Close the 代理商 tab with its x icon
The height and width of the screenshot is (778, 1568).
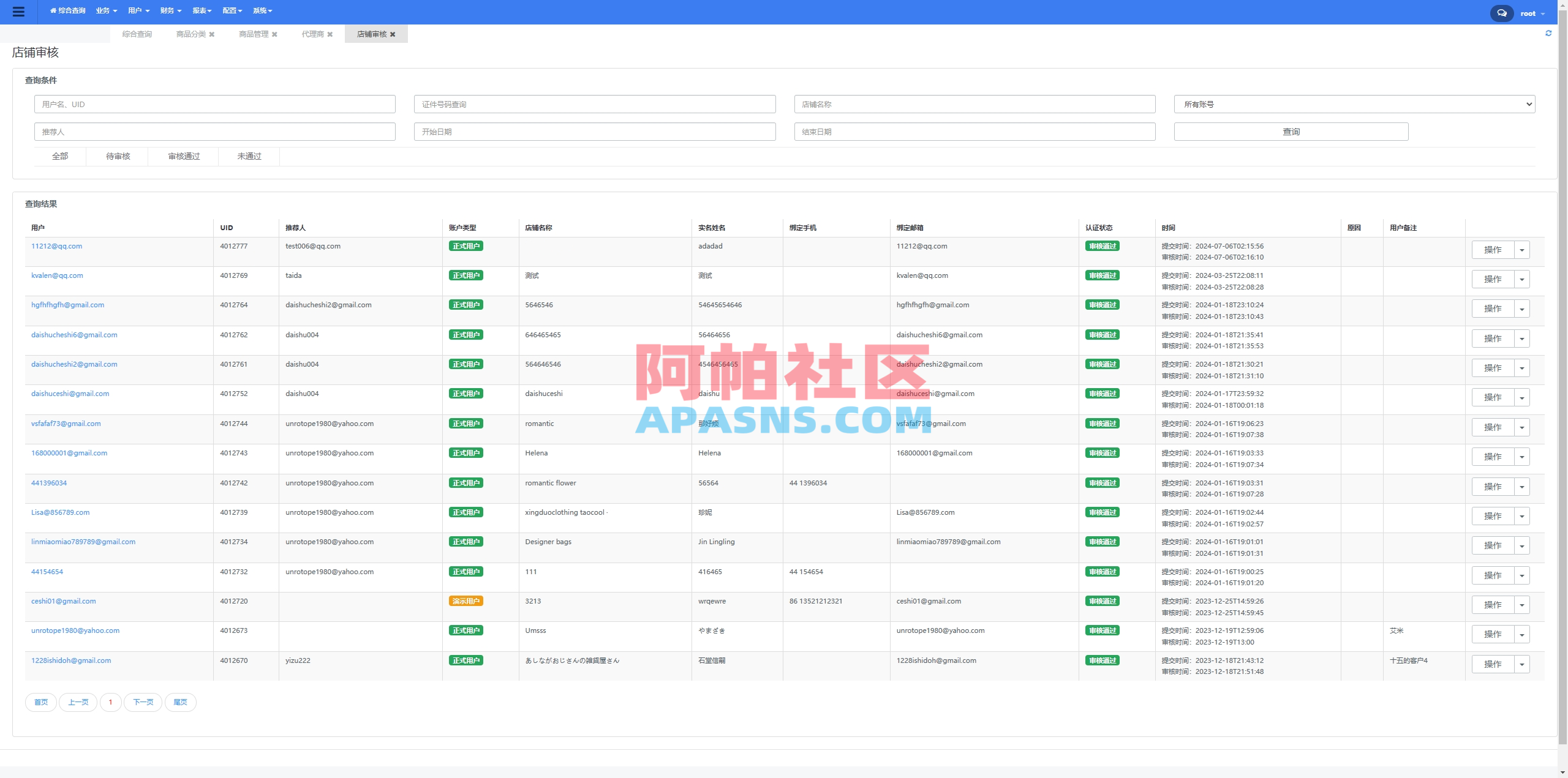[329, 34]
